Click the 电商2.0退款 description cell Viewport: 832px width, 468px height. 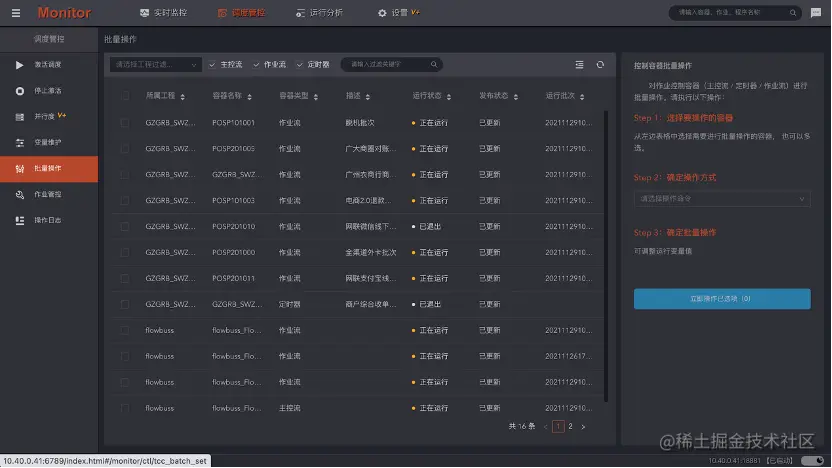(x=368, y=201)
